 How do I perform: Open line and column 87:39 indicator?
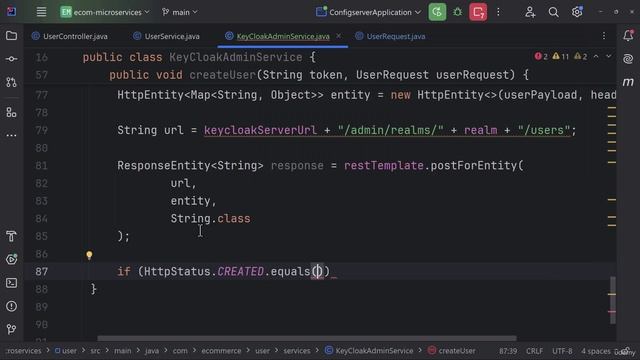coord(508,351)
